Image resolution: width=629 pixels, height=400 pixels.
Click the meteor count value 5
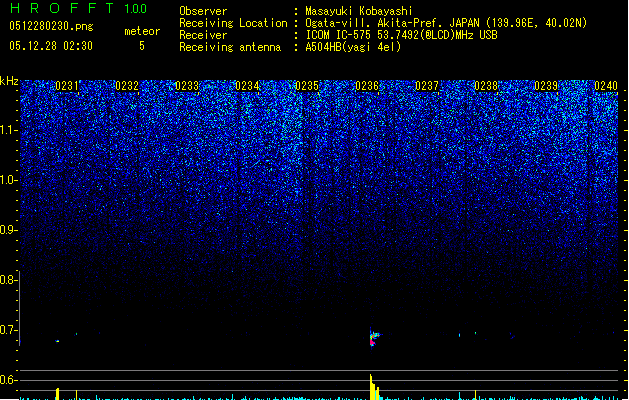[142, 46]
